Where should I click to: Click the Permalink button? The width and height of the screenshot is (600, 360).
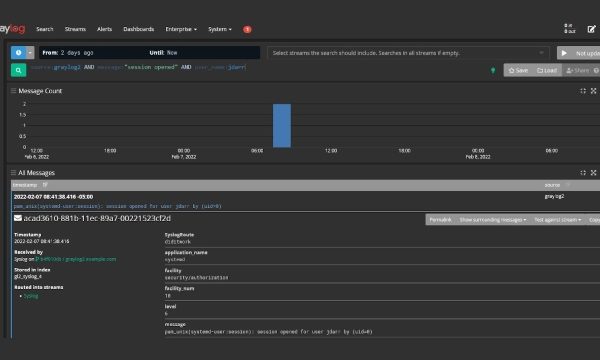tap(440, 220)
